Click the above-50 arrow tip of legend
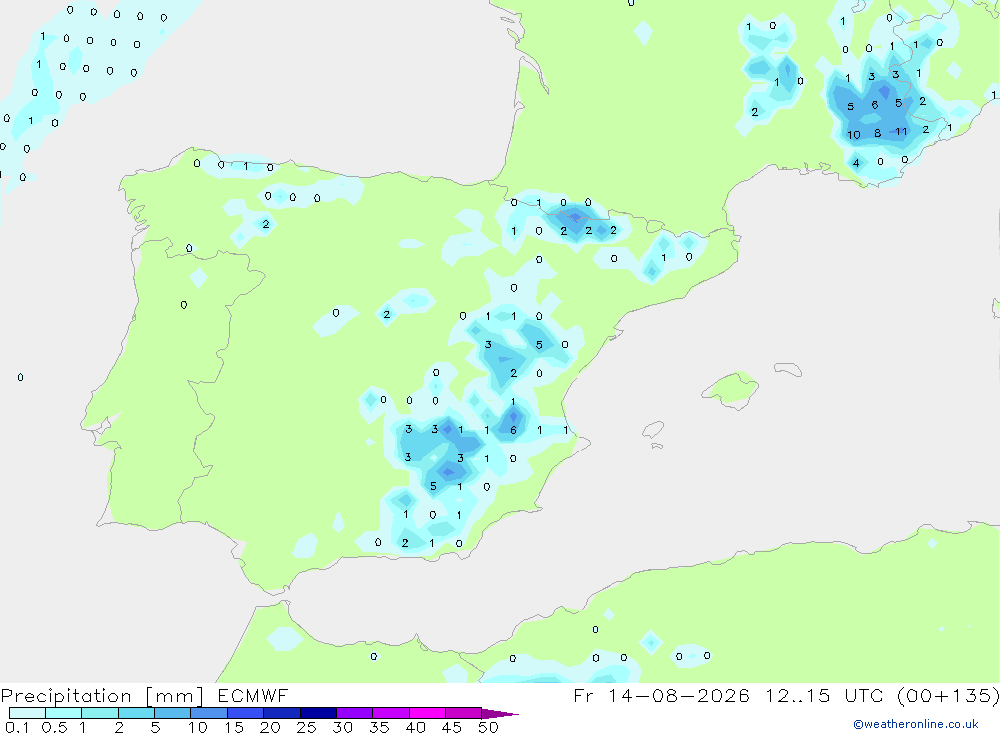This screenshot has width=1000, height=733. pos(499,713)
